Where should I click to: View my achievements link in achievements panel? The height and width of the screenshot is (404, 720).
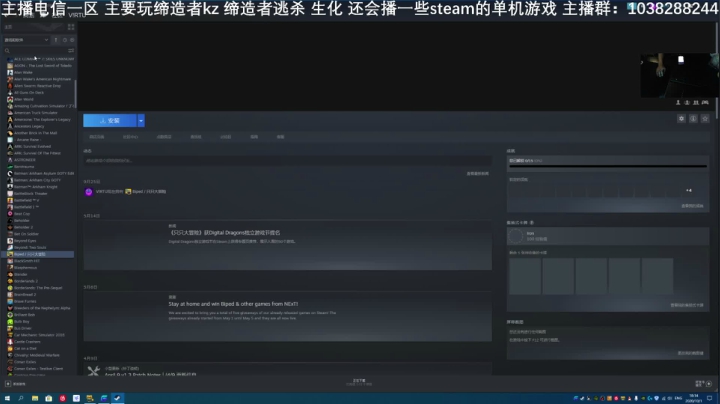pos(692,206)
